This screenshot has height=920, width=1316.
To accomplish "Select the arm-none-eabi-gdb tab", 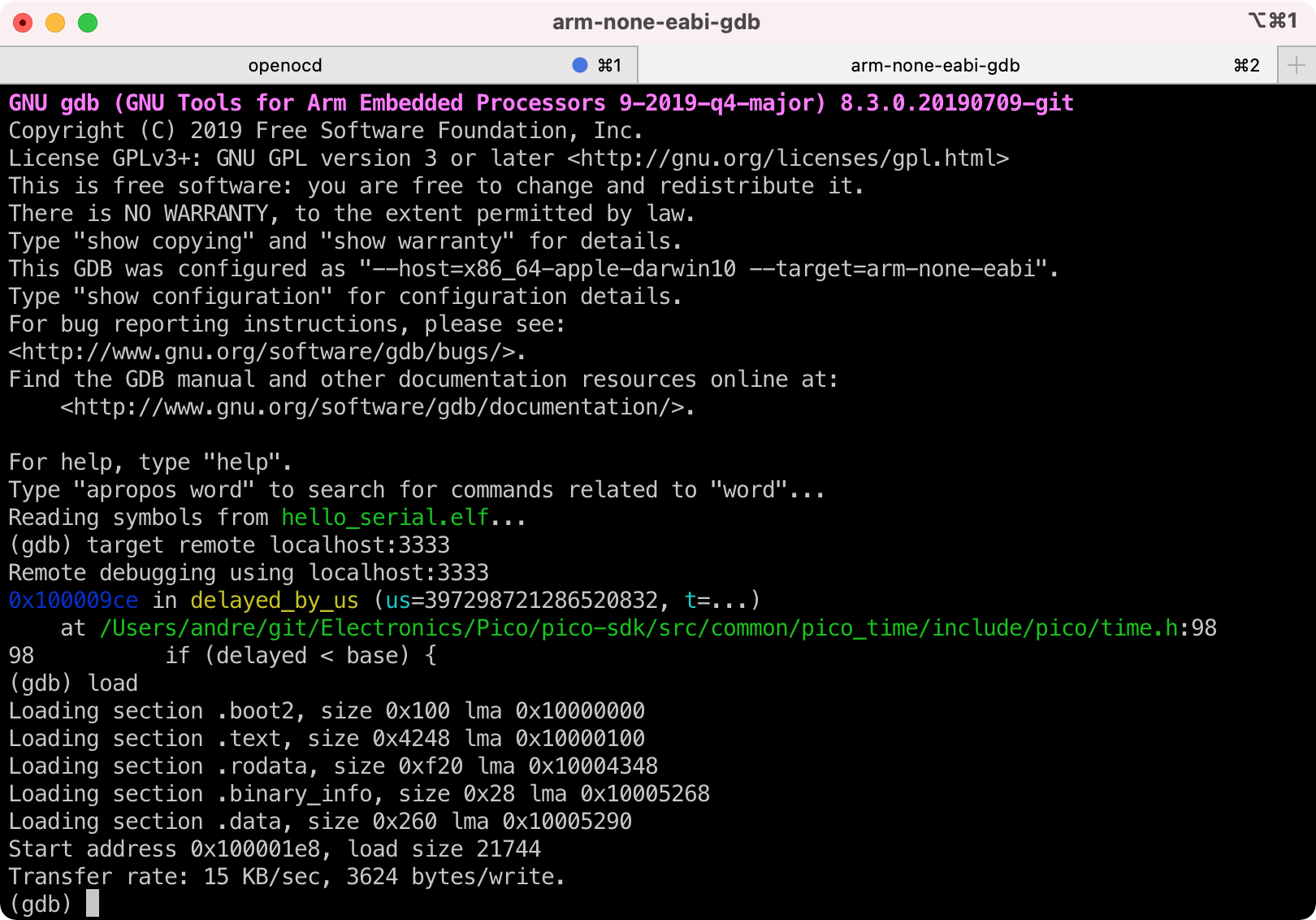I will (934, 65).
